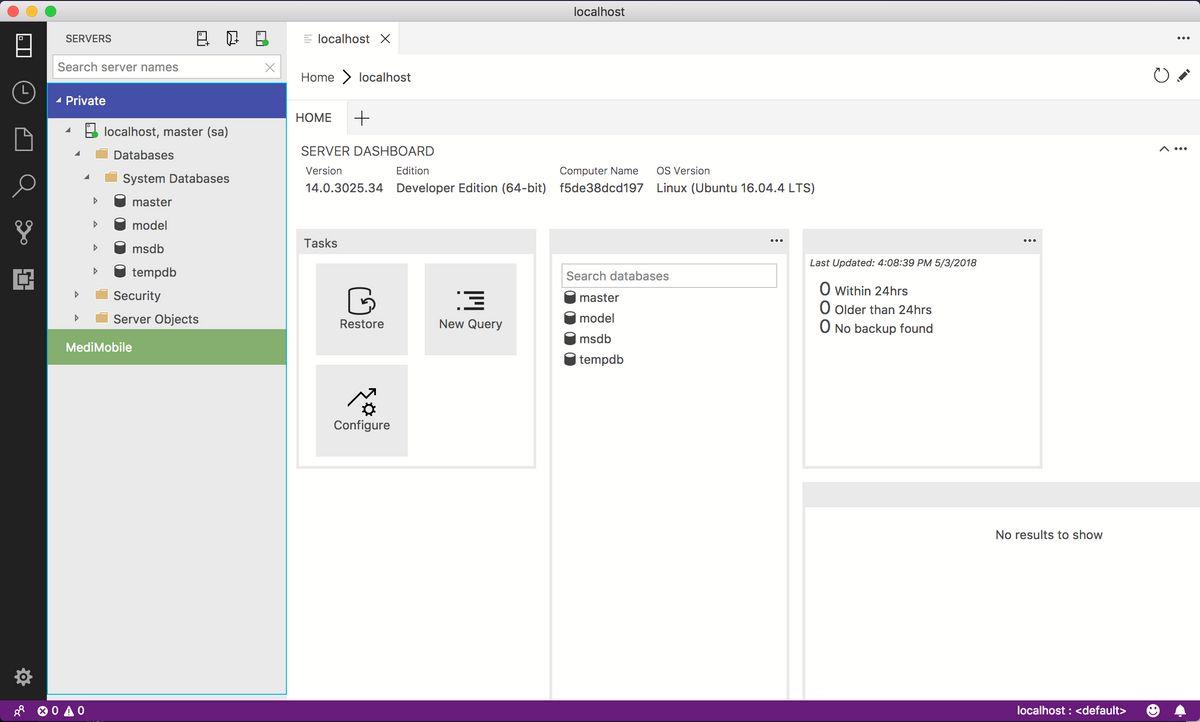Close the localhost tab
This screenshot has height=722, width=1200.
pyautogui.click(x=385, y=39)
